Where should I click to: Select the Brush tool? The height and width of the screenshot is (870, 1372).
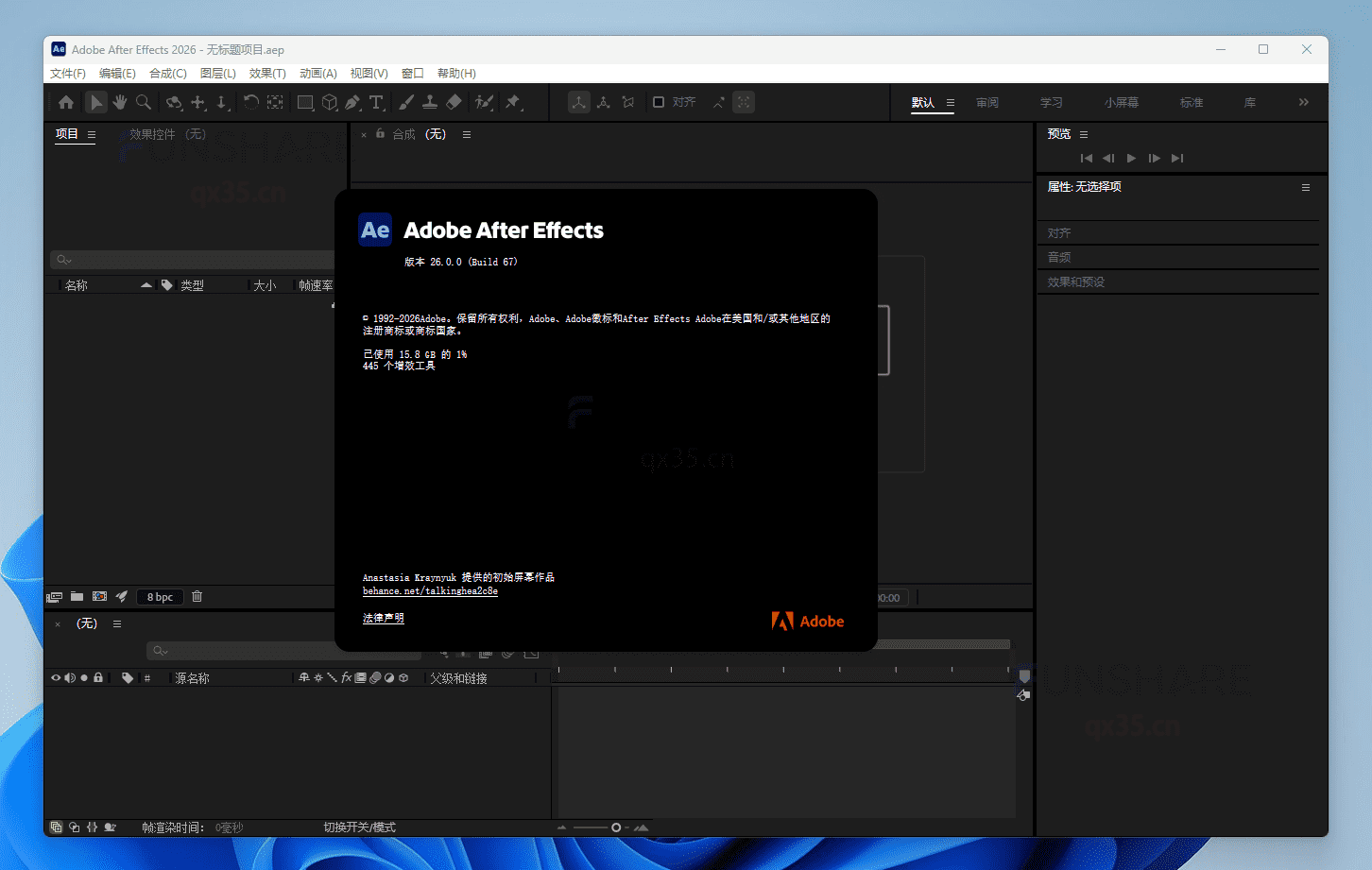coord(404,102)
